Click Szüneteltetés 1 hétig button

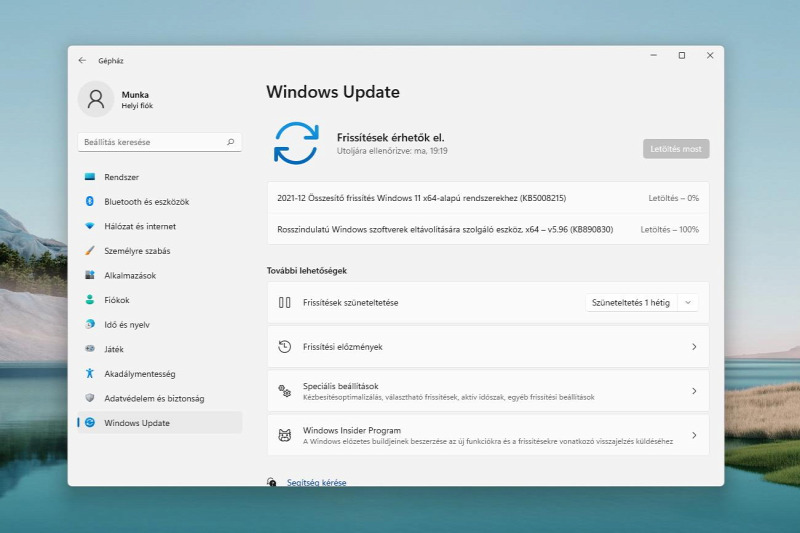click(x=631, y=302)
